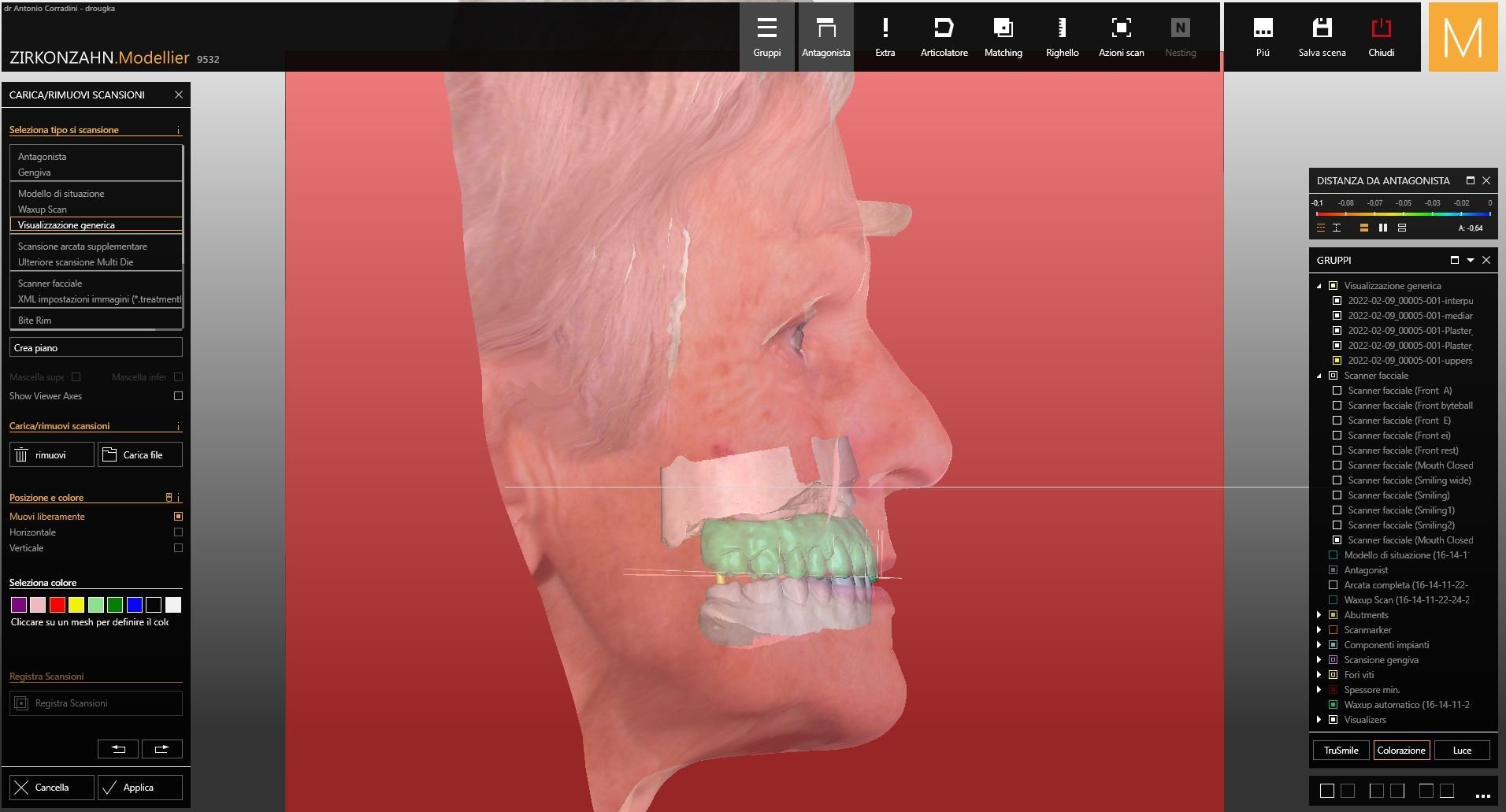Image resolution: width=1506 pixels, height=812 pixels.
Task: Tick the Horizontale checkbox
Action: (178, 532)
